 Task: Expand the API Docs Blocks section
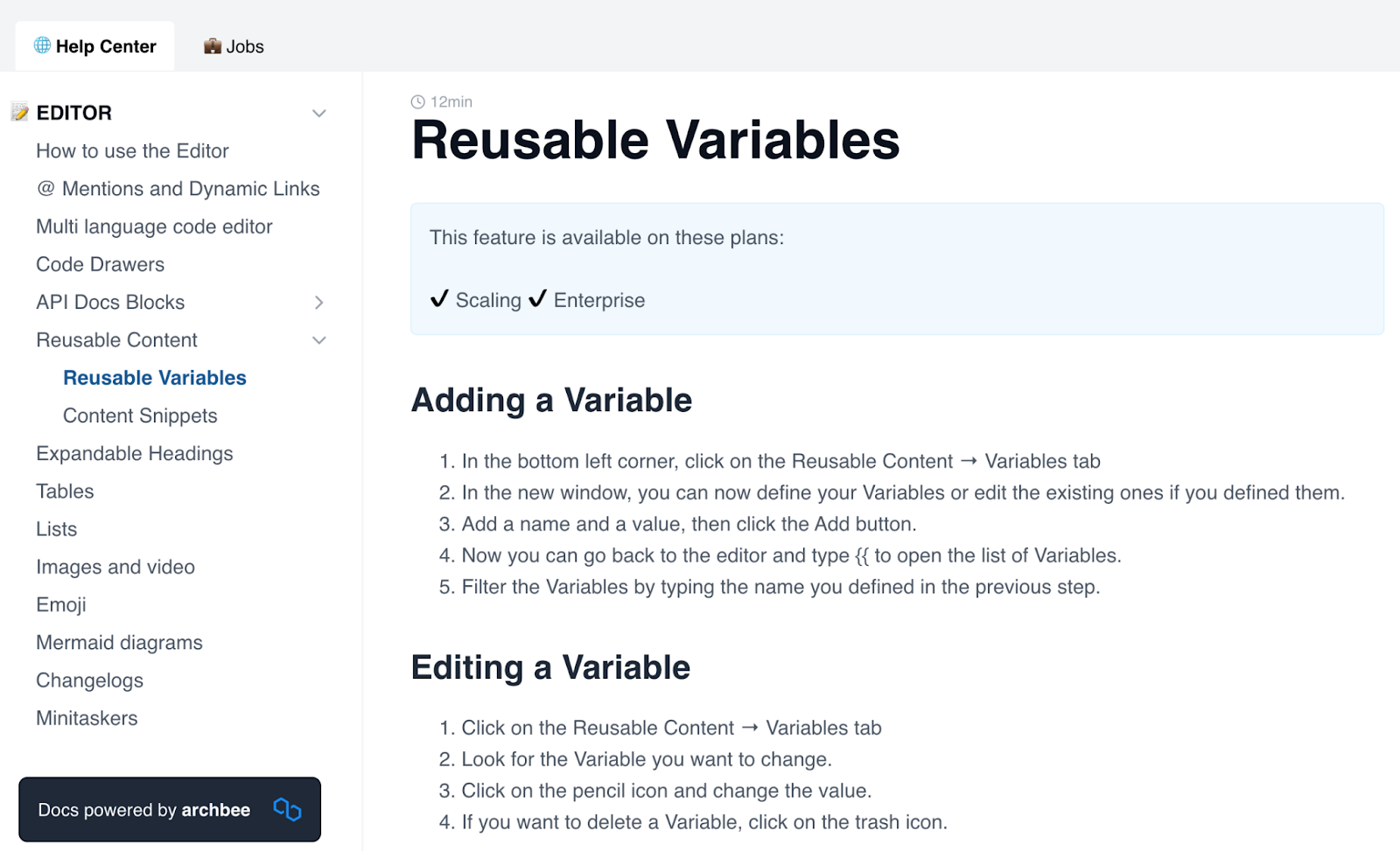pyautogui.click(x=320, y=303)
